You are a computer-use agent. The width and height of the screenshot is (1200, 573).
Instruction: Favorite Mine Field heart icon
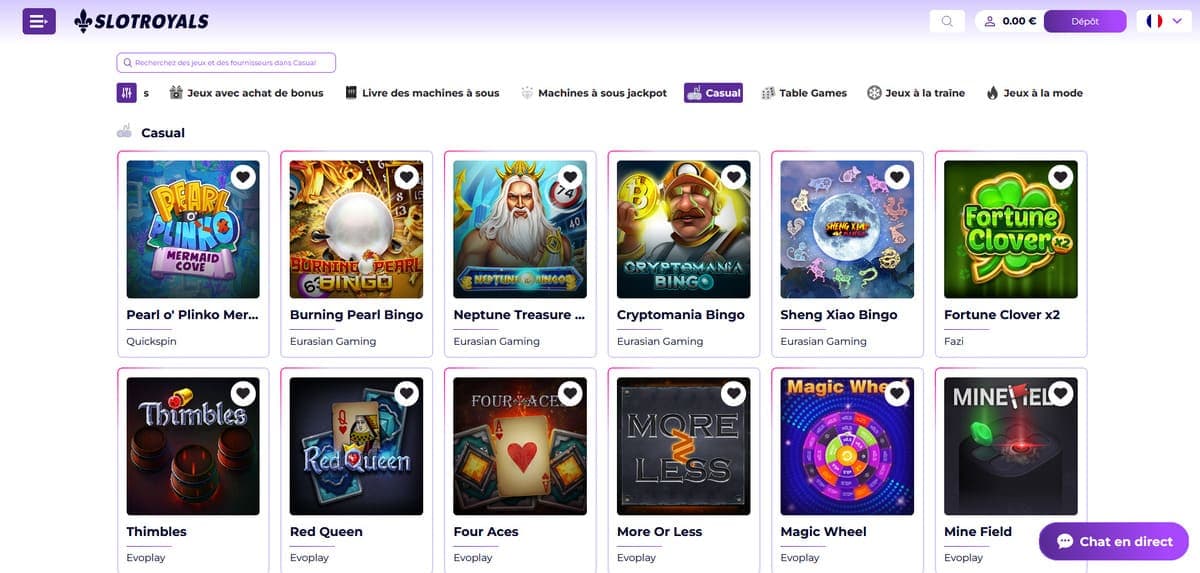point(1061,394)
